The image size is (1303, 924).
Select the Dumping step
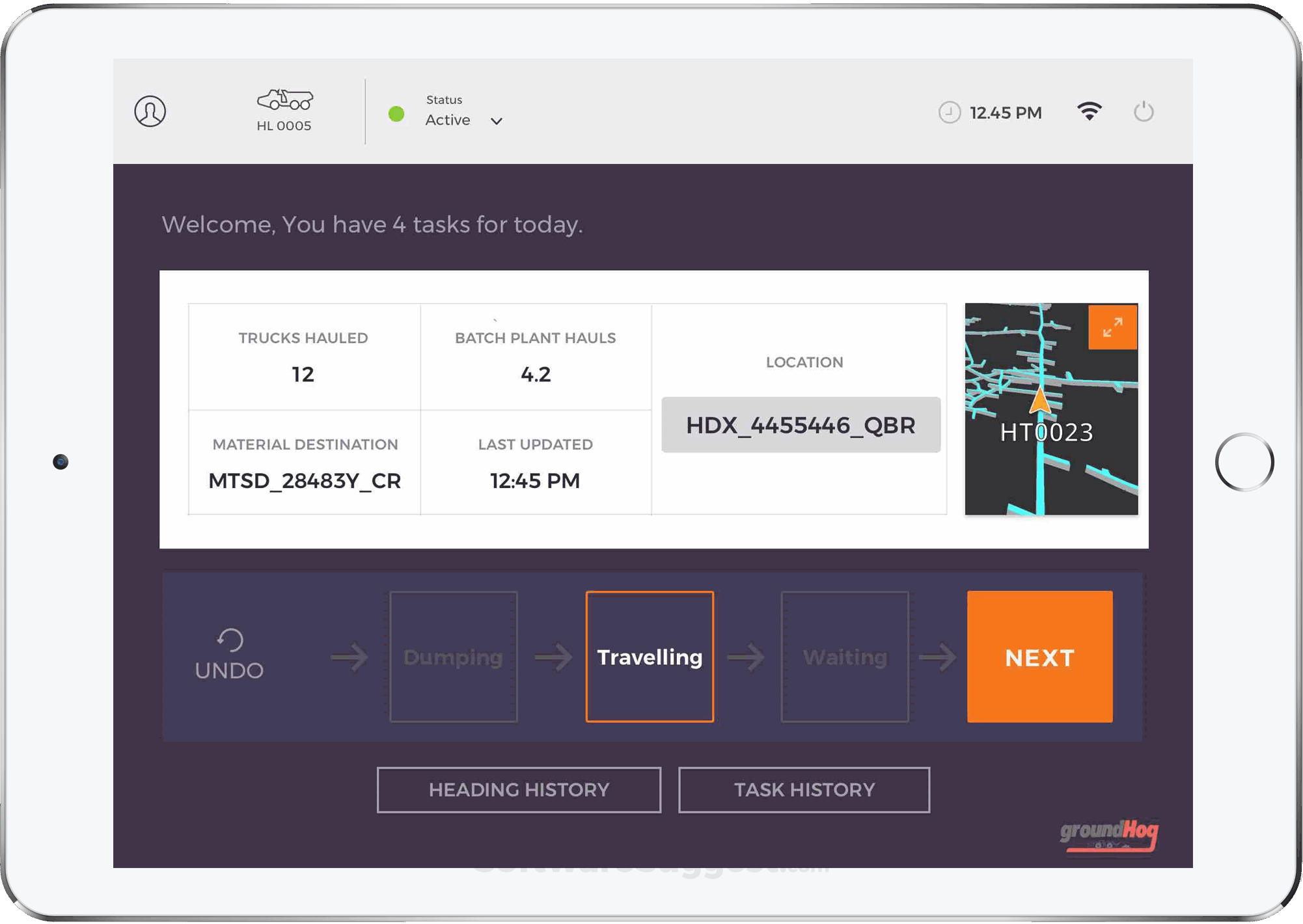pyautogui.click(x=454, y=657)
